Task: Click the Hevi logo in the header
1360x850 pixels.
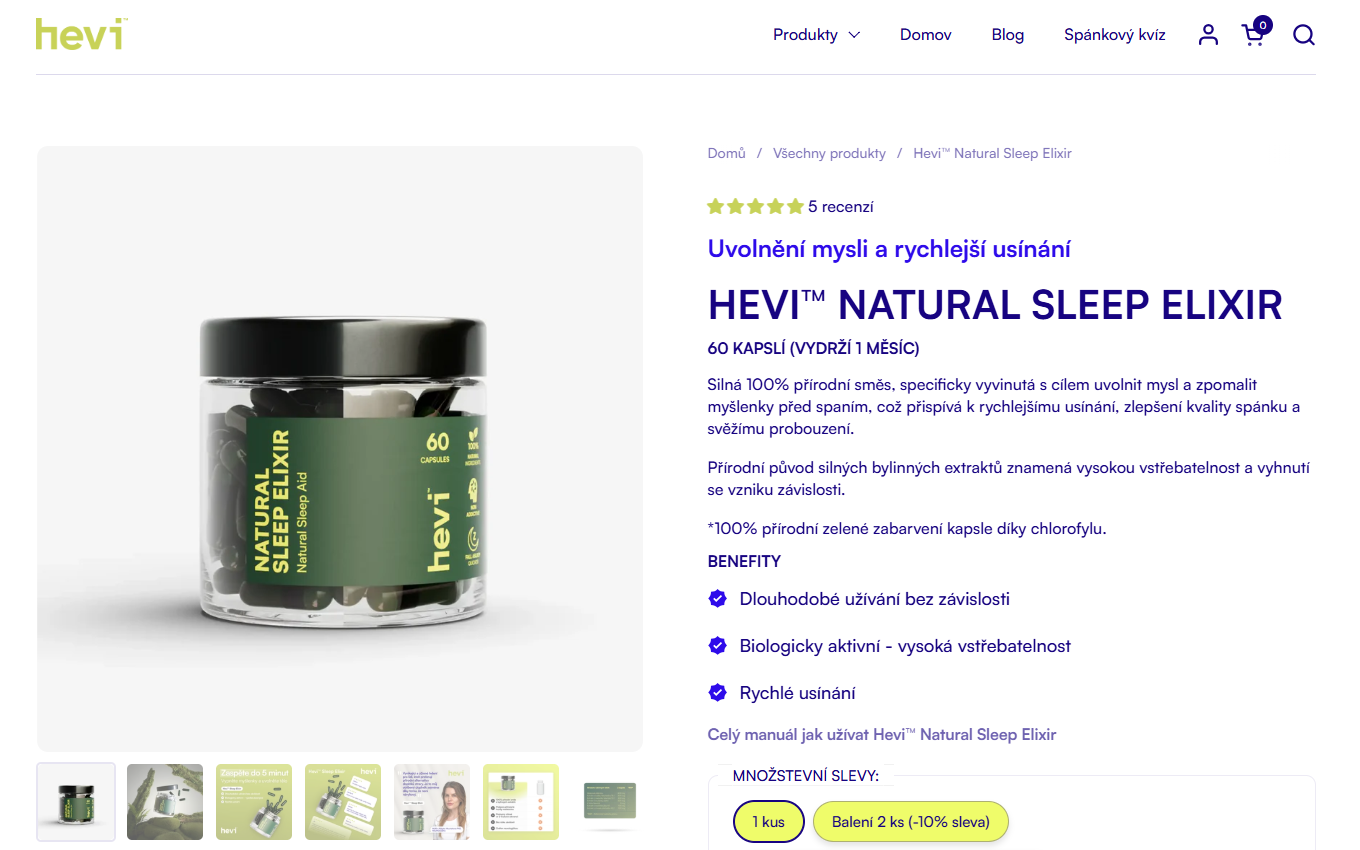Action: coord(81,34)
